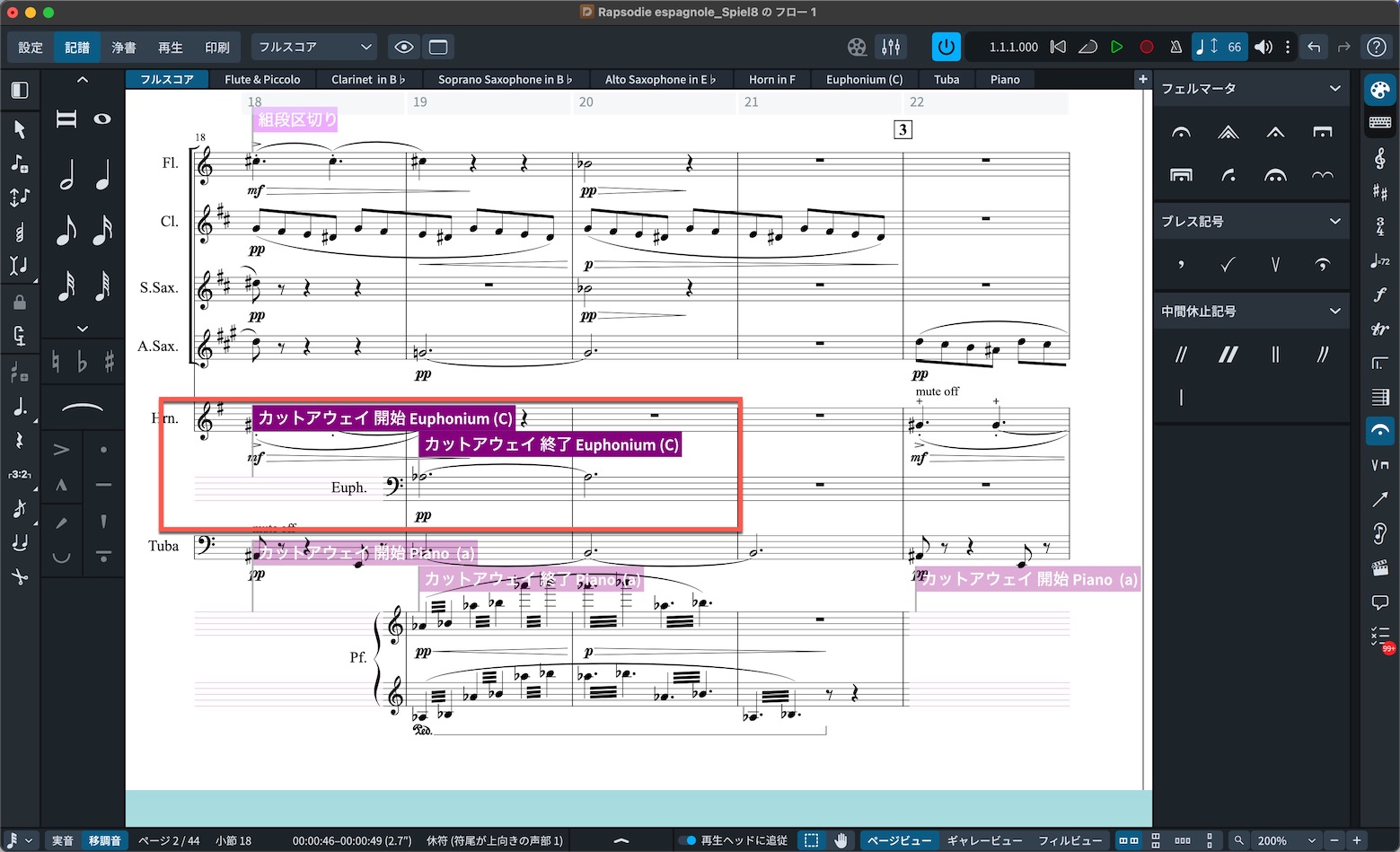Viewport: 1400px width, 852px height.
Task: Toggle the eye view options button in toolbar
Action: pos(404,47)
